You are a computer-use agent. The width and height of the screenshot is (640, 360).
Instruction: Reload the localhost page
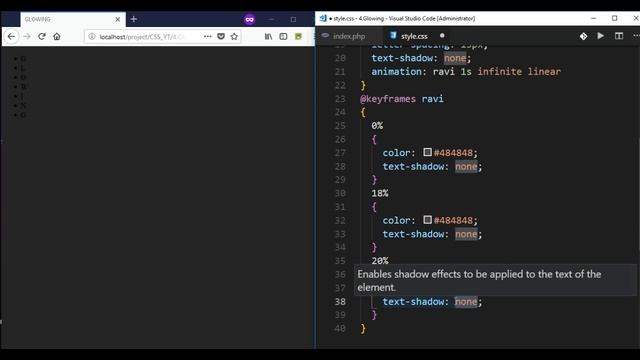[42, 36]
